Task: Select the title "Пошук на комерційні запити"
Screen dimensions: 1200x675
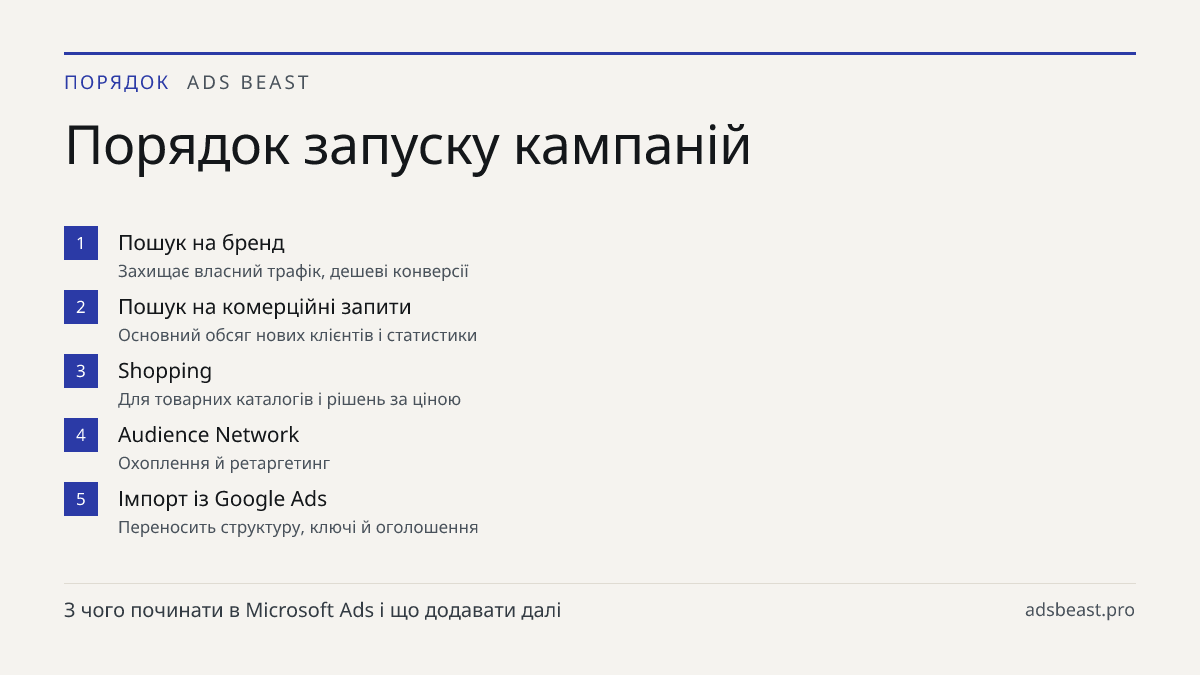Action: click(x=265, y=307)
